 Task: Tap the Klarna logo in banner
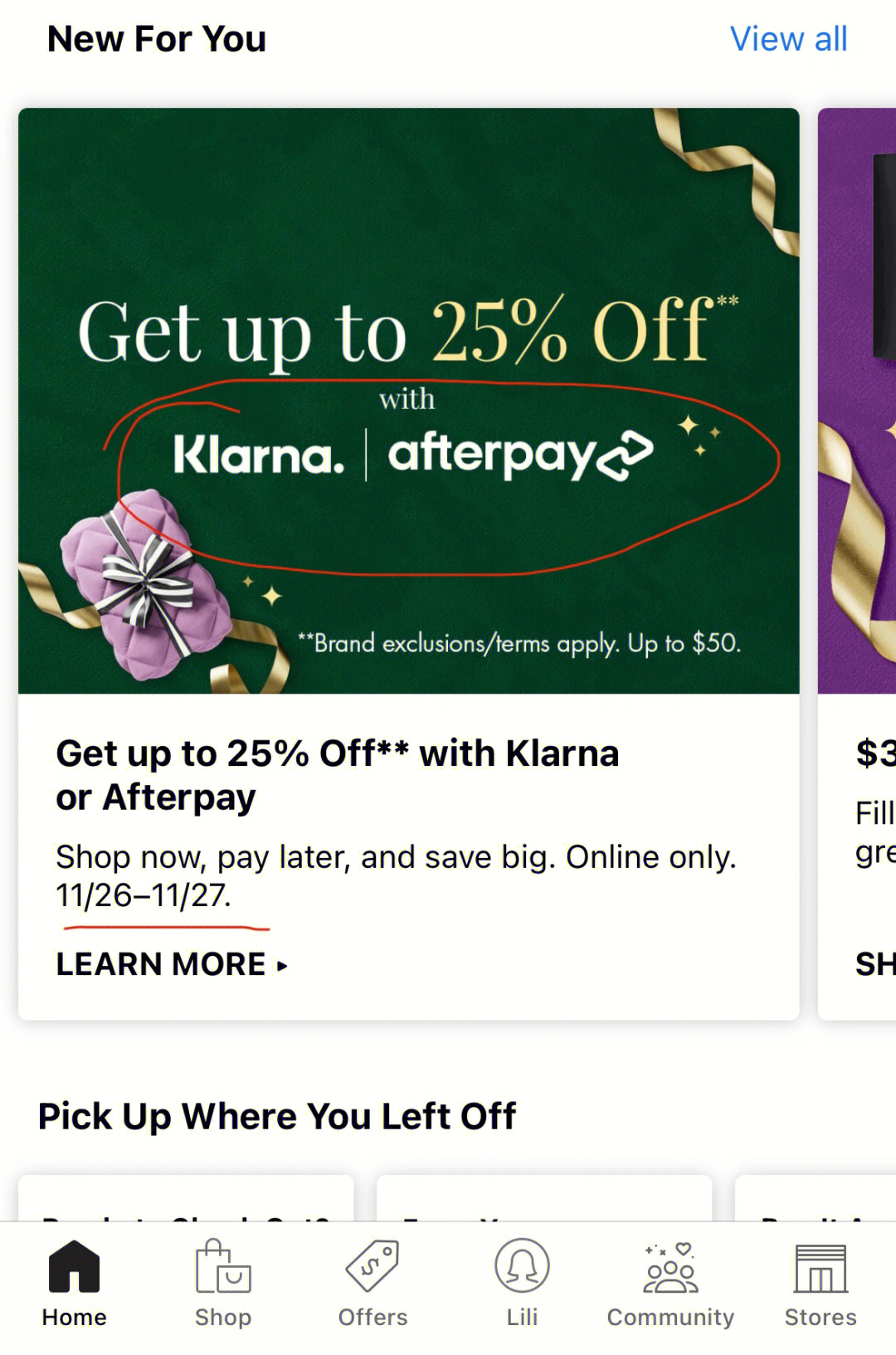coord(258,456)
